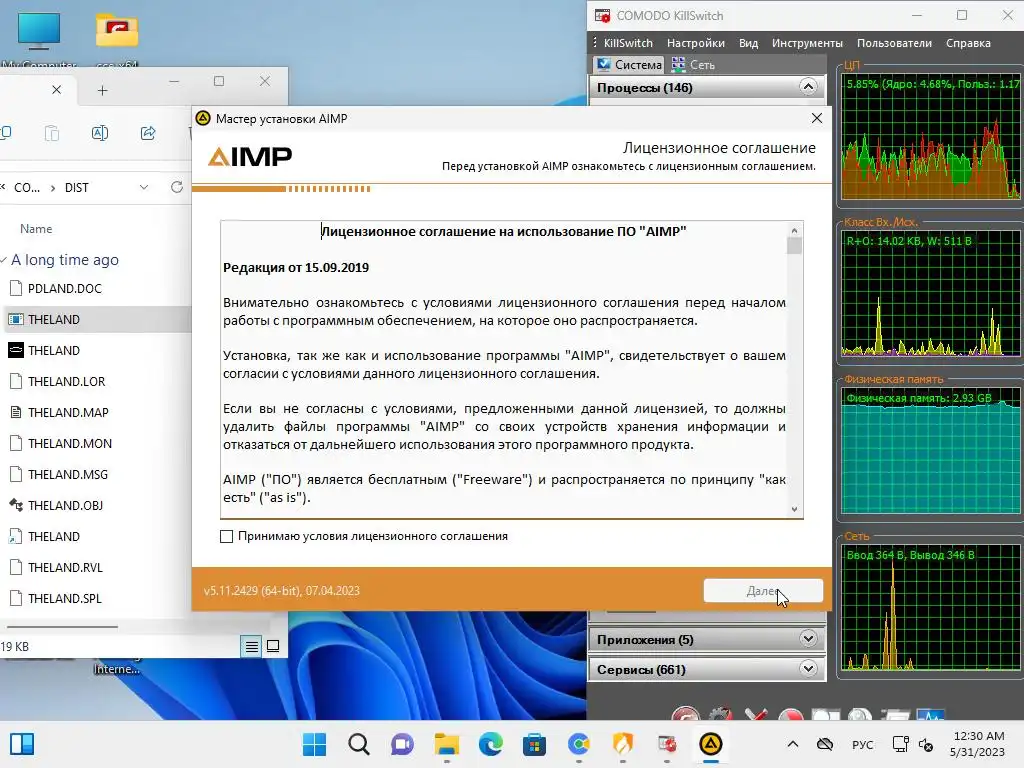Show hidden system tray icons

tap(792, 744)
